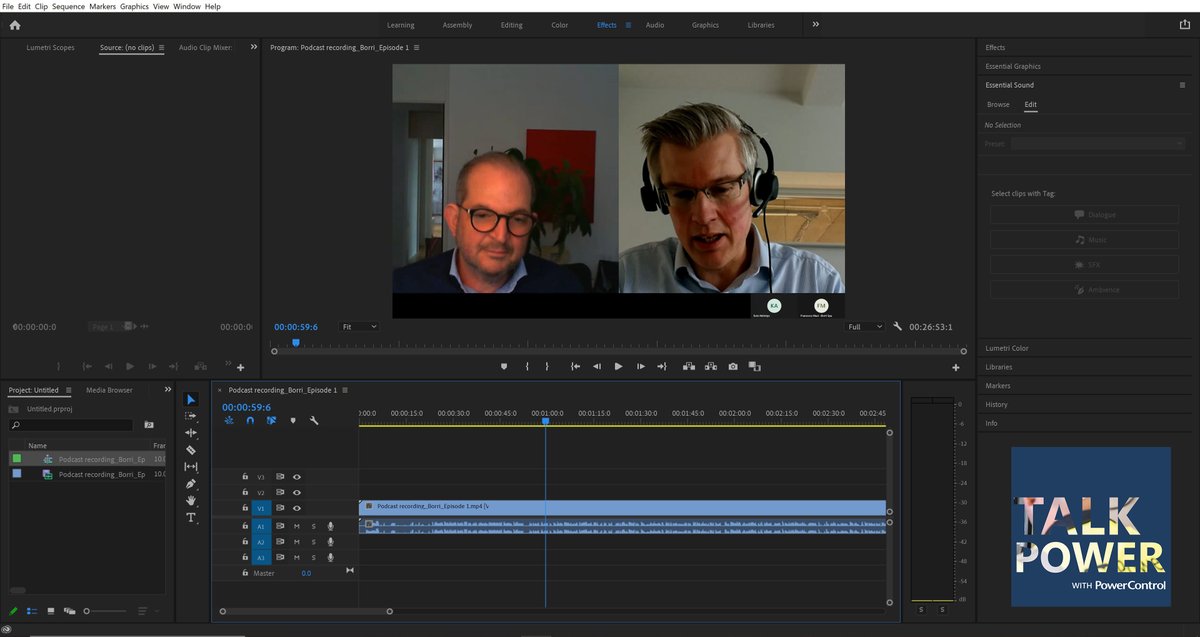Open the Full playback resolution dropdown
The height and width of the screenshot is (637, 1200).
coord(866,327)
